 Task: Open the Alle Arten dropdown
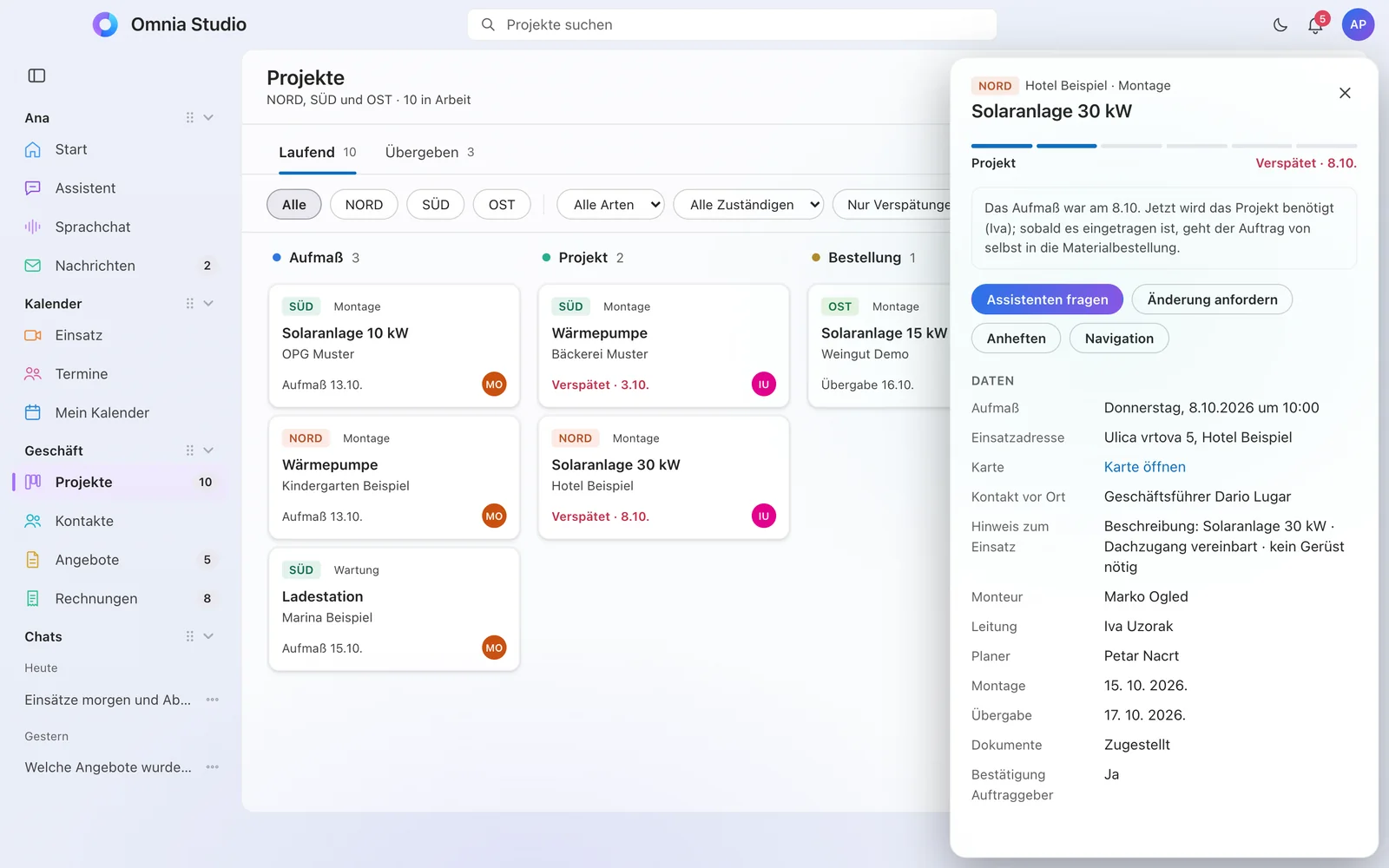[610, 205]
